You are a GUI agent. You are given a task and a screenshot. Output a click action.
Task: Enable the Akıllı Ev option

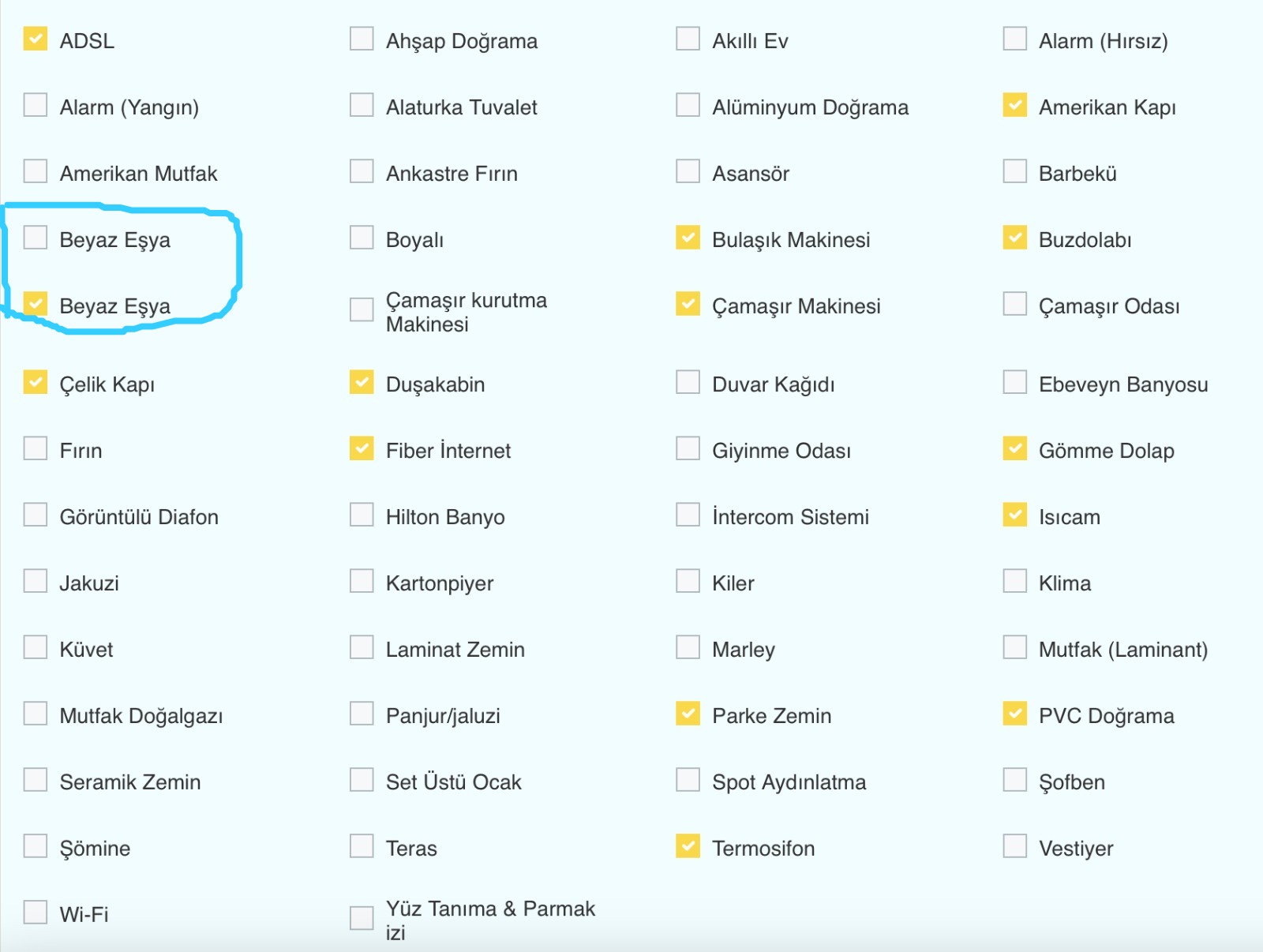688,39
